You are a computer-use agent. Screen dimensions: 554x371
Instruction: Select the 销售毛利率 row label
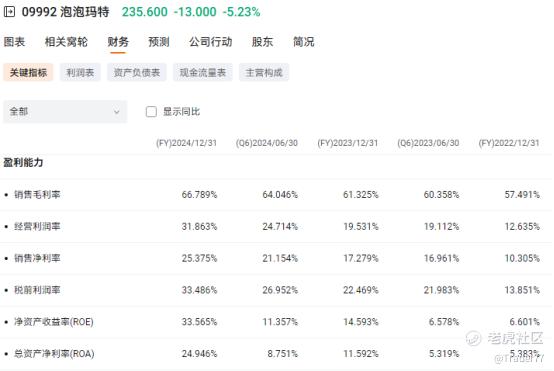[37, 195]
